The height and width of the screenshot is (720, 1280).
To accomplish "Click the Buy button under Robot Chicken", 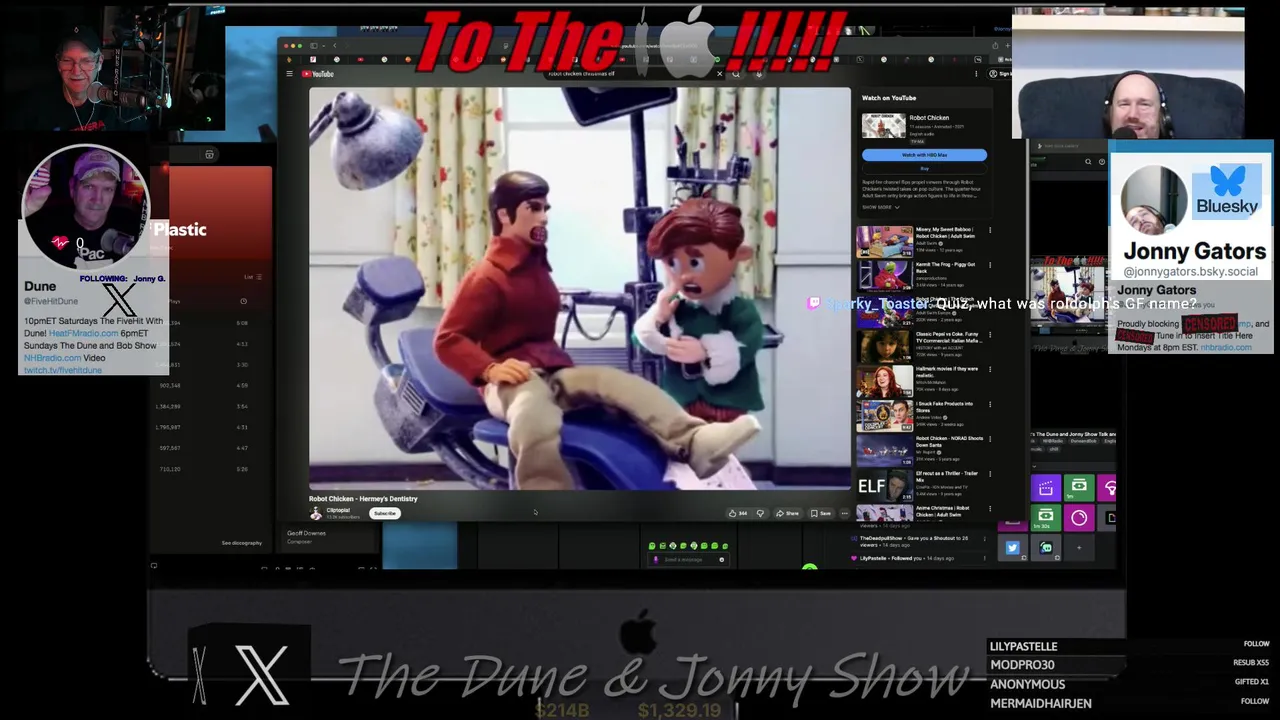I will pyautogui.click(x=924, y=168).
